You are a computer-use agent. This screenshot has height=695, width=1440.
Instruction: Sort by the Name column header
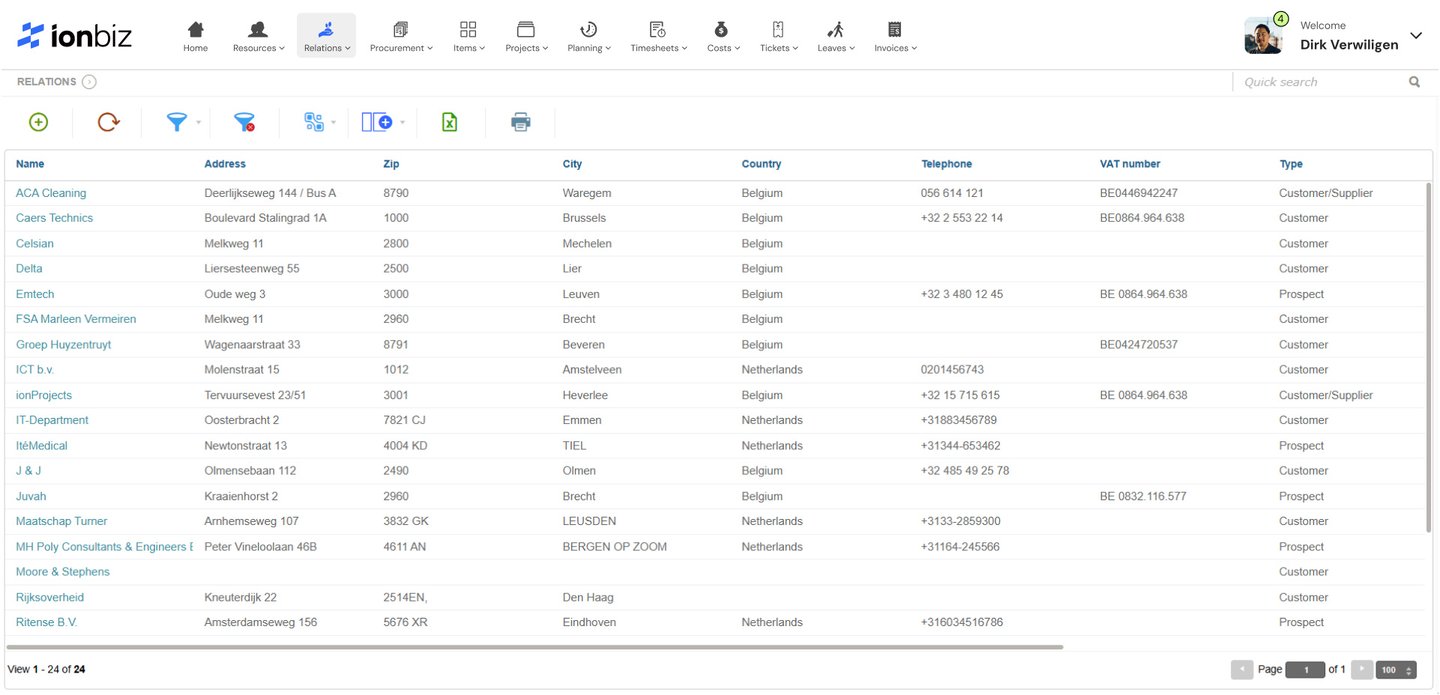(x=30, y=164)
